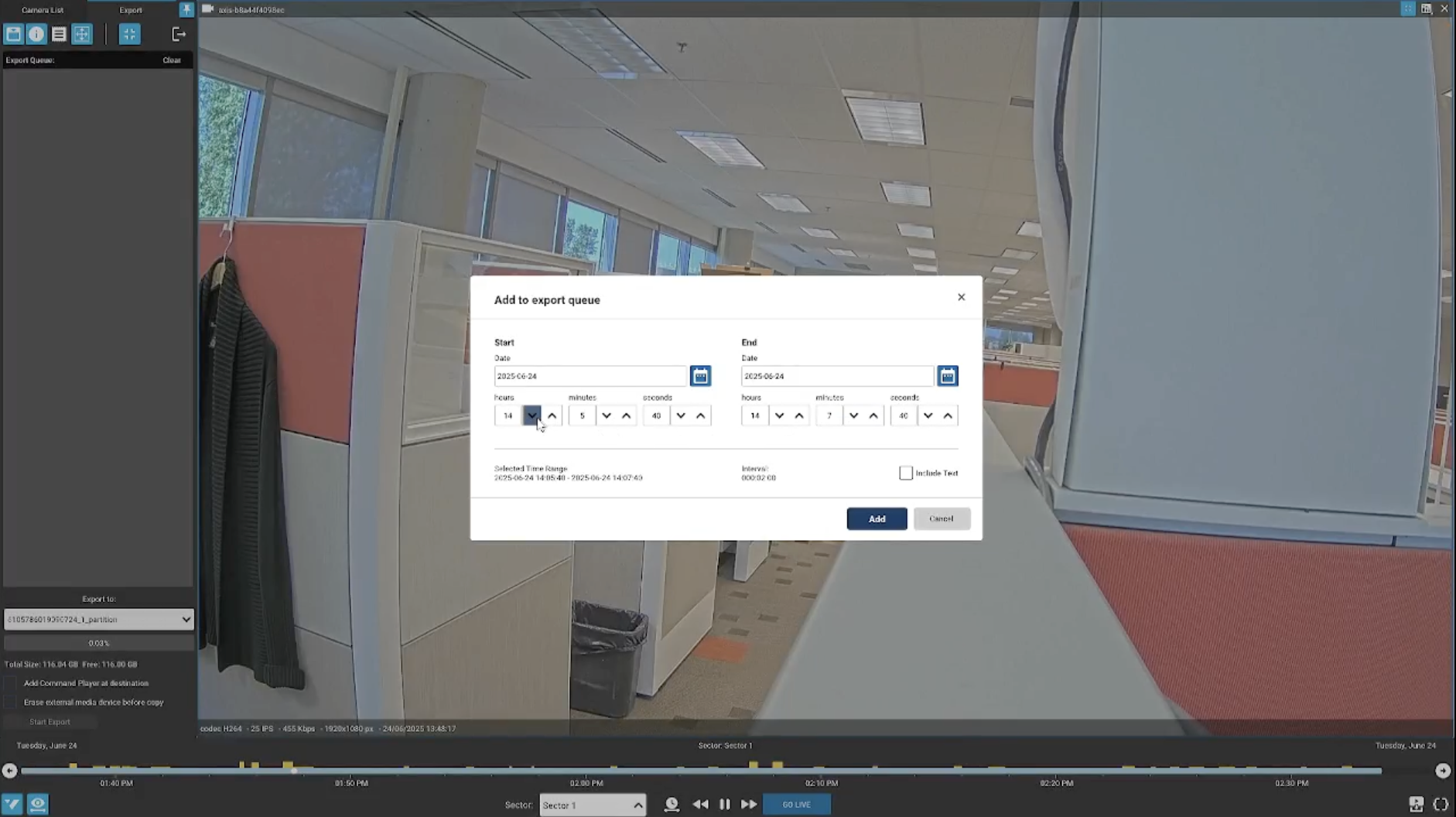Click the info icon in left toolbar
This screenshot has height=817, width=1456.
(36, 34)
